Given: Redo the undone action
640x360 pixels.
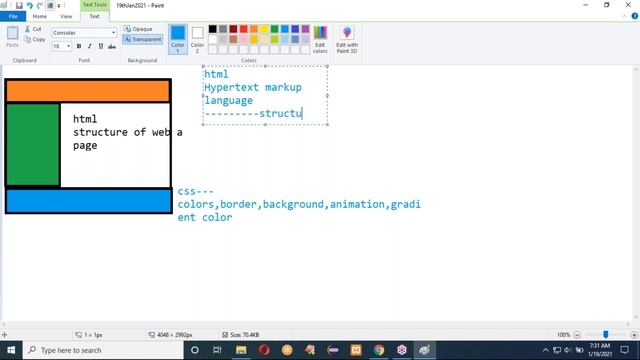Looking at the screenshot, I should 40,5.
